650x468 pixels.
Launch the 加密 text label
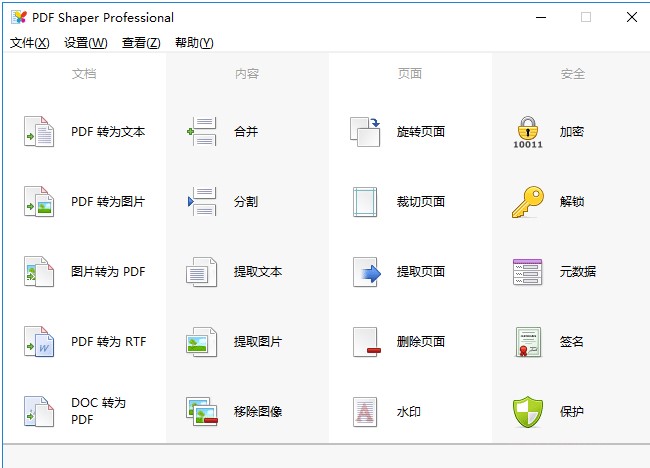pos(572,131)
